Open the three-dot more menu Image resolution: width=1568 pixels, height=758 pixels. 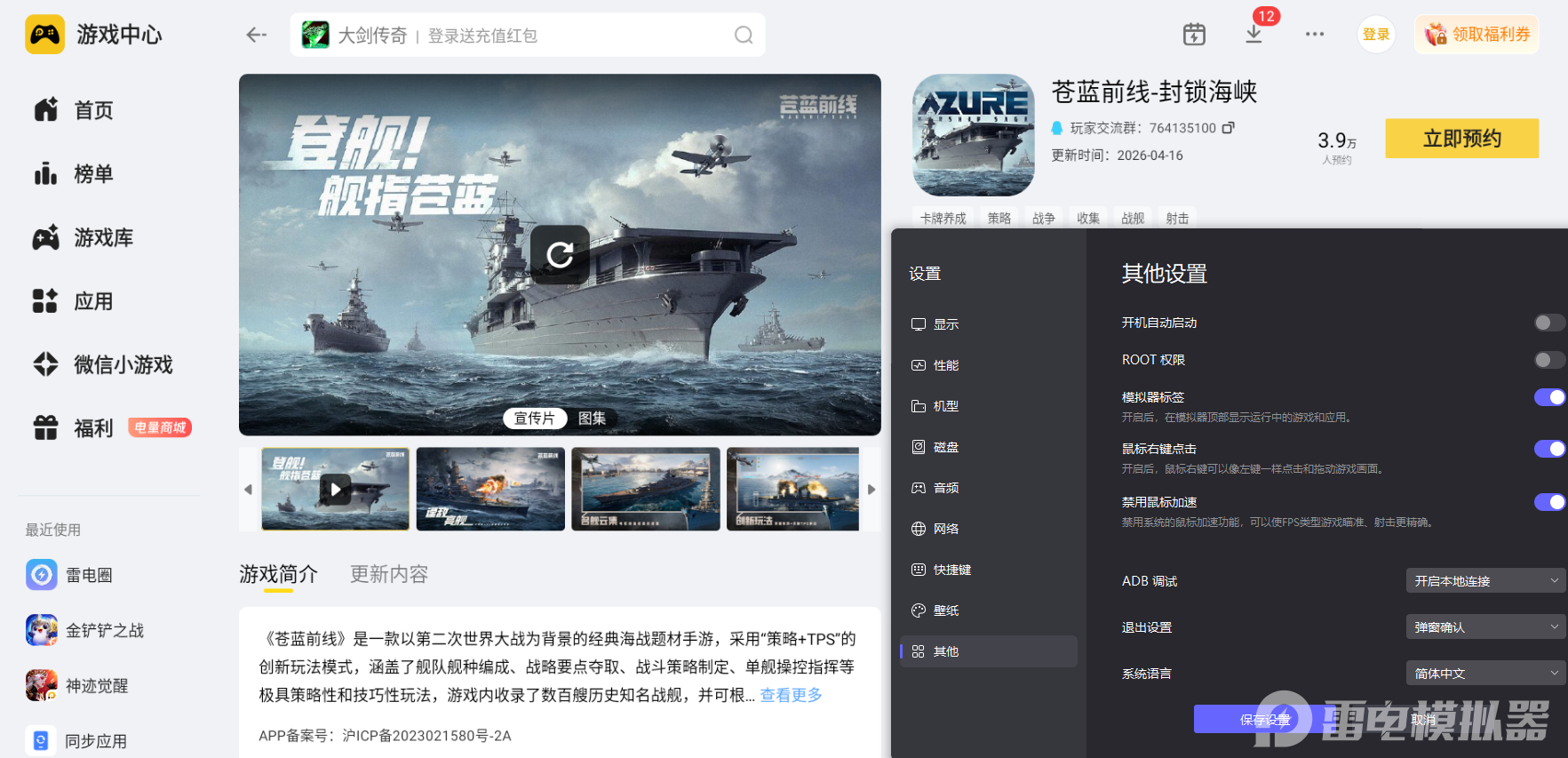[1315, 35]
